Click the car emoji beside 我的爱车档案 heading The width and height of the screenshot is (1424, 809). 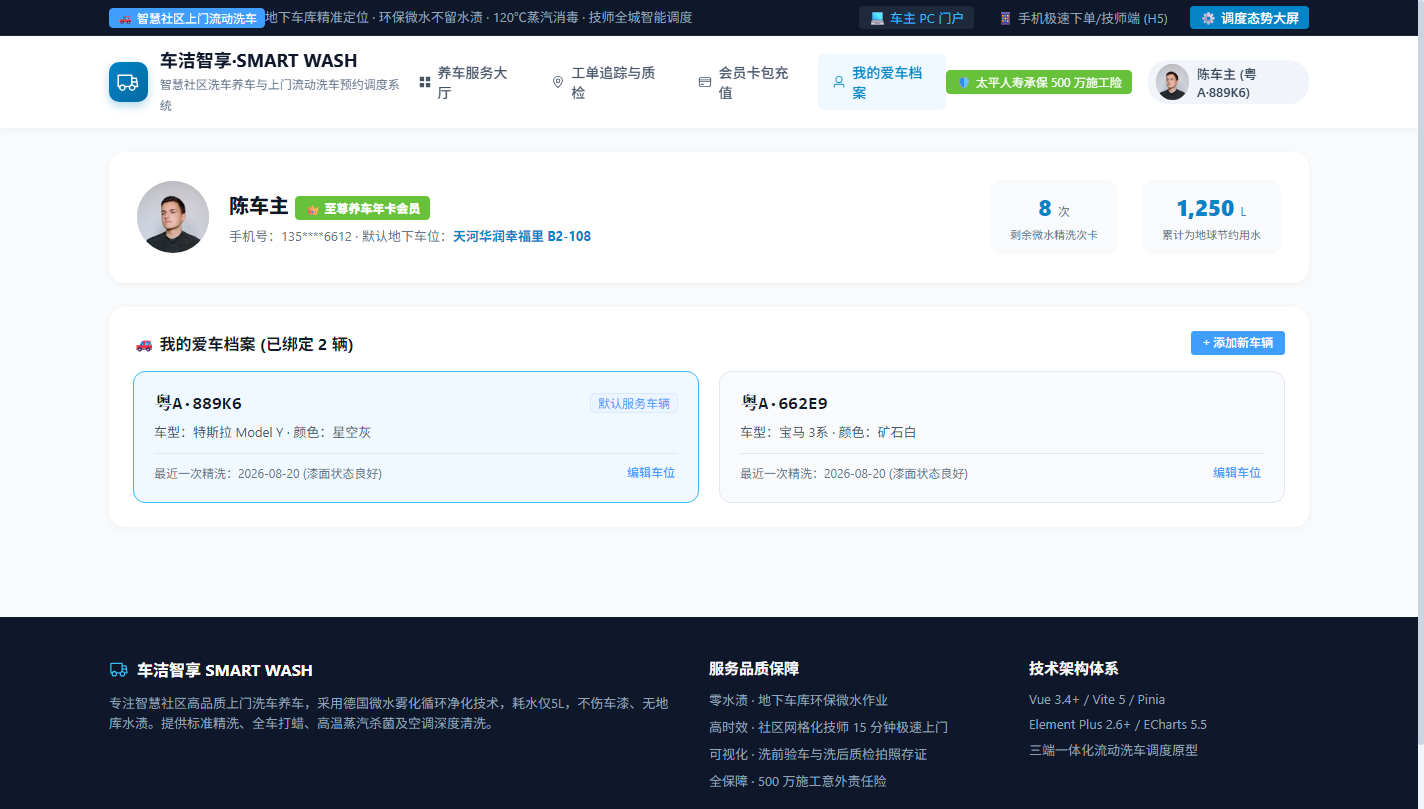[144, 344]
